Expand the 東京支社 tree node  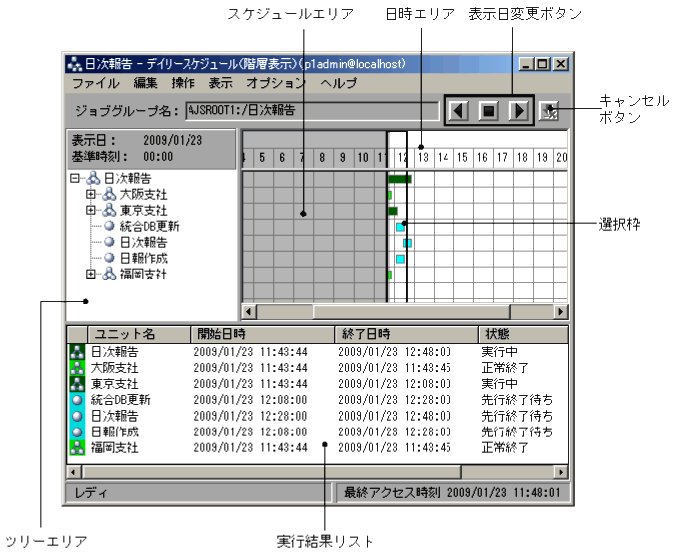[91, 210]
